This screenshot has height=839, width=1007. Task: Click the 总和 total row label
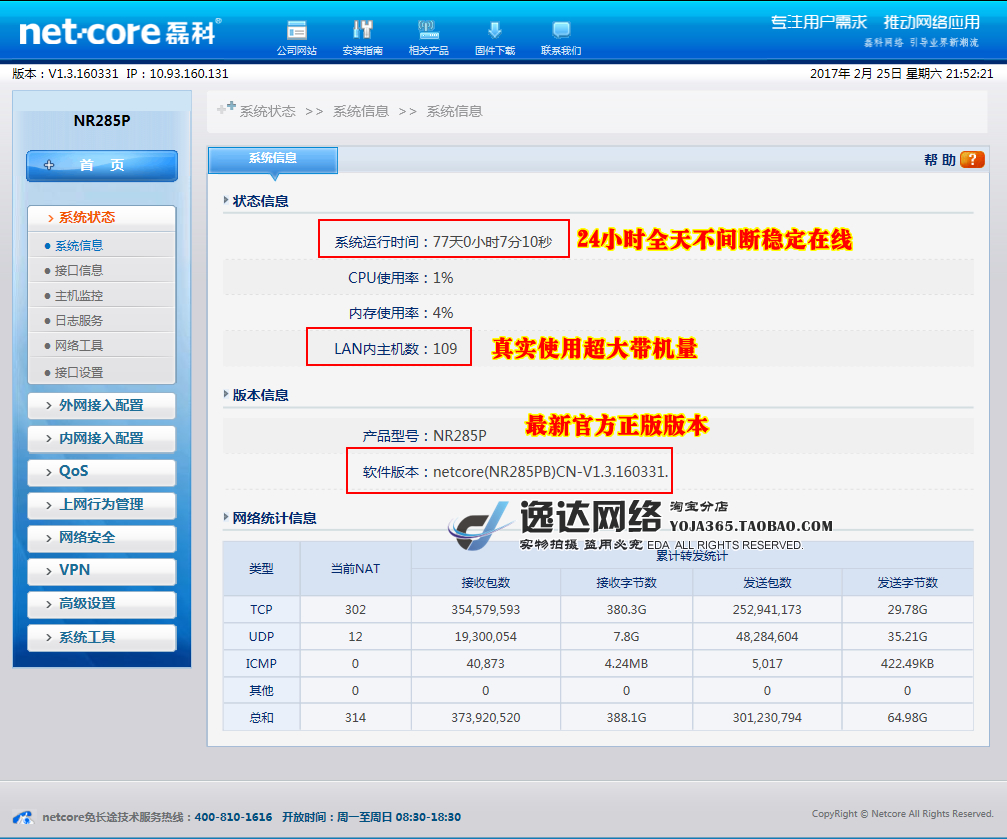(x=261, y=718)
